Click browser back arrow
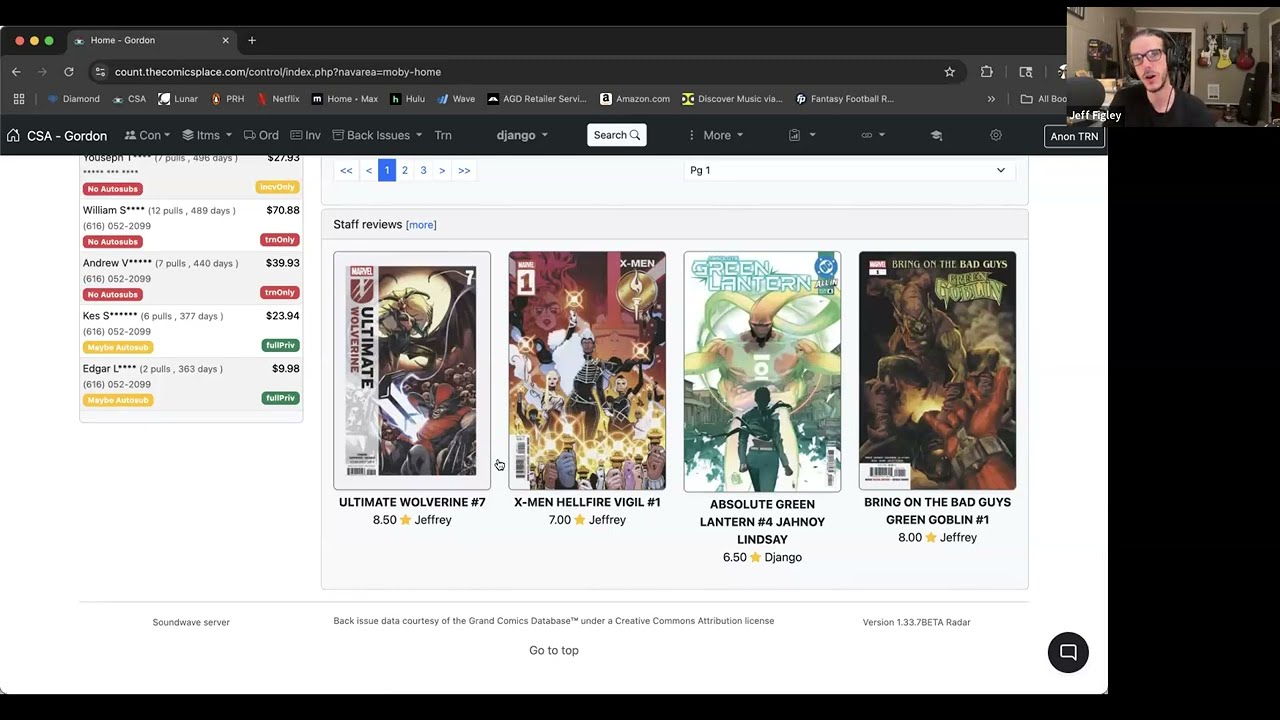Image resolution: width=1280 pixels, height=720 pixels. [16, 72]
